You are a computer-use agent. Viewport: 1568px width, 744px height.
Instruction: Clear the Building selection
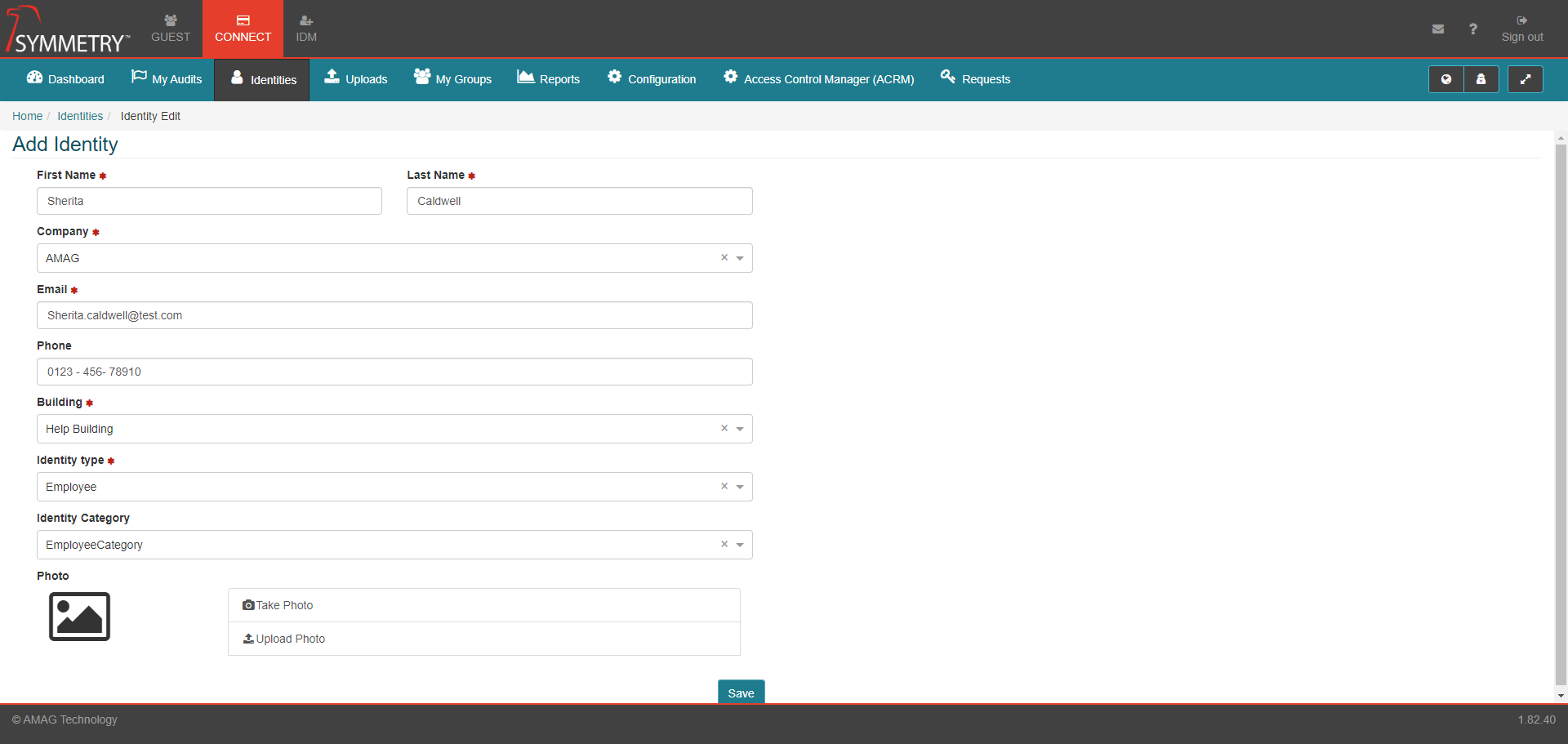tap(724, 428)
